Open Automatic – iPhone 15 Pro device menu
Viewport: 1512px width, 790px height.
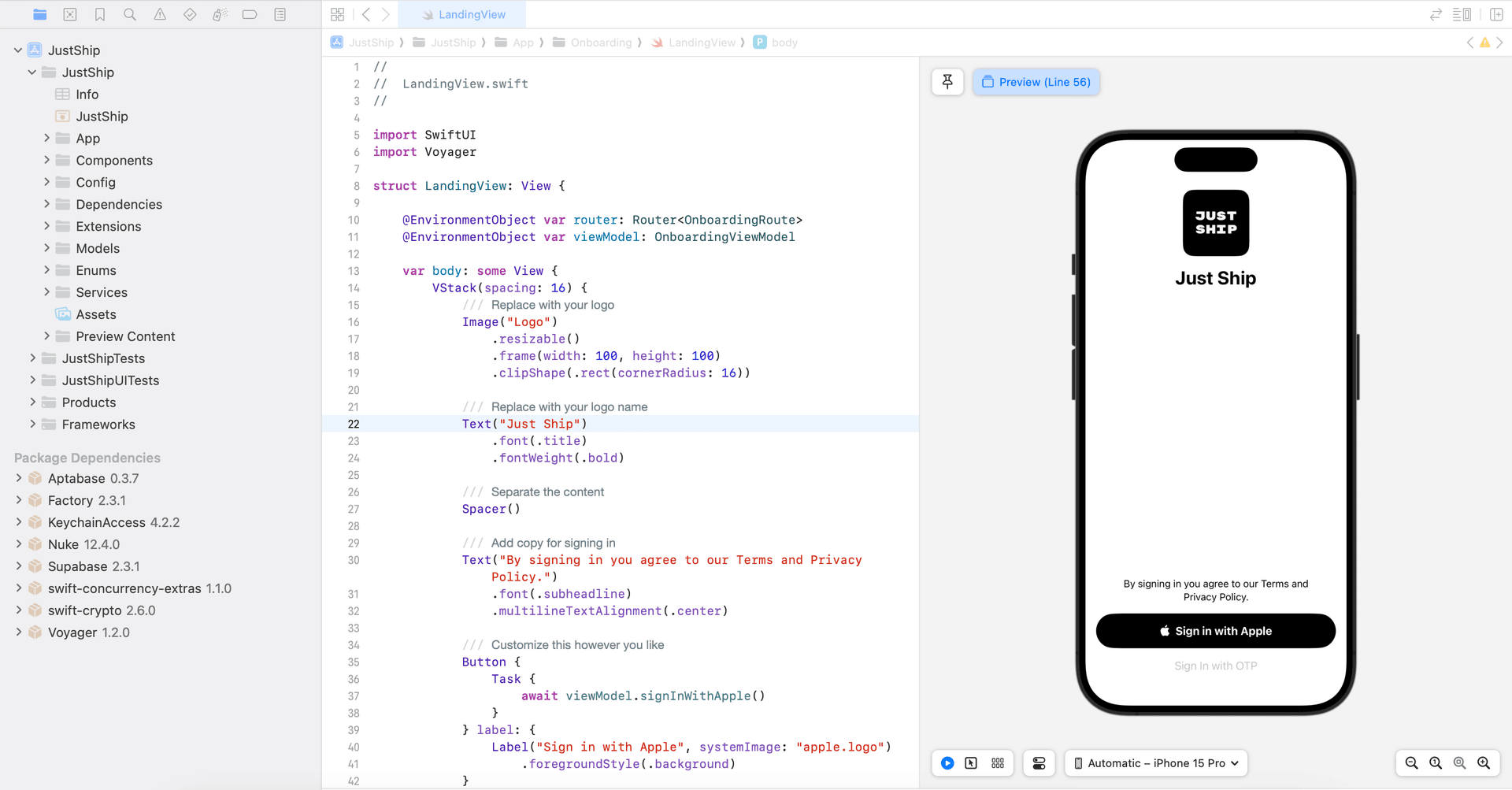point(1156,763)
